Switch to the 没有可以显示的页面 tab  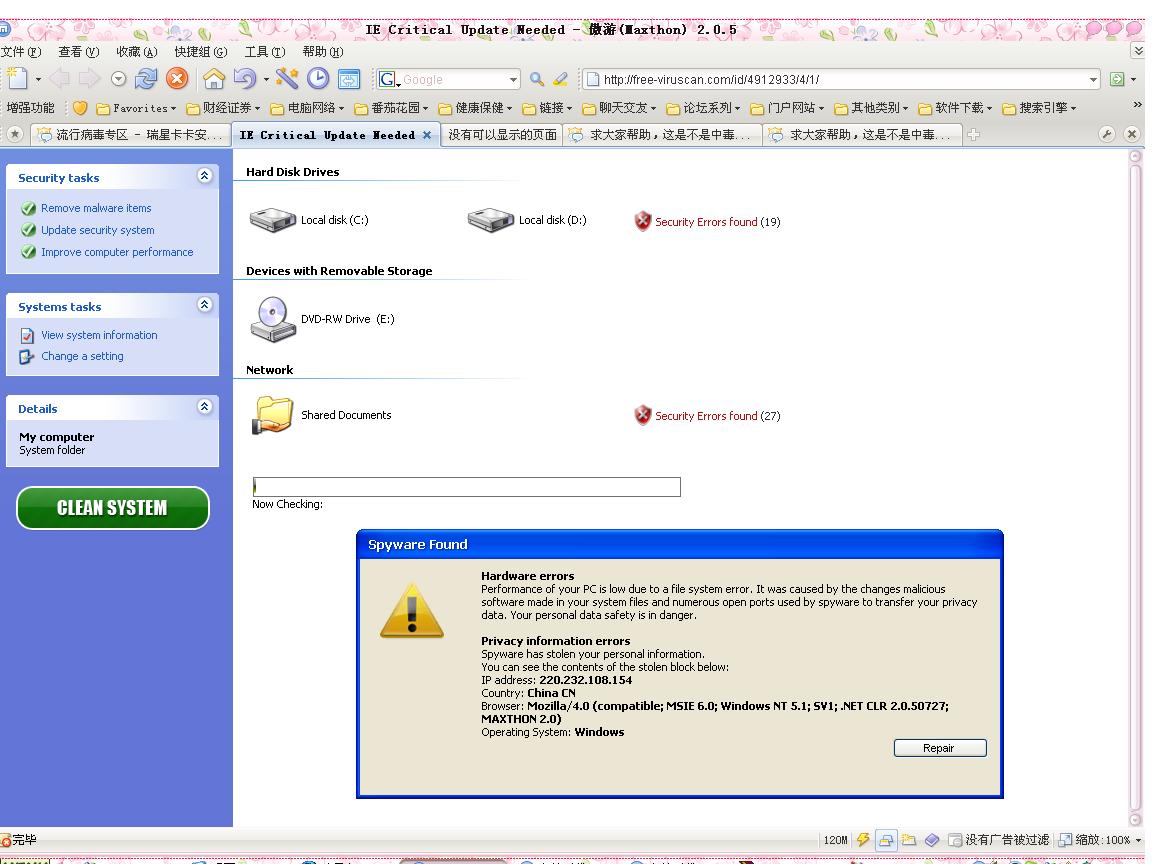[502, 135]
